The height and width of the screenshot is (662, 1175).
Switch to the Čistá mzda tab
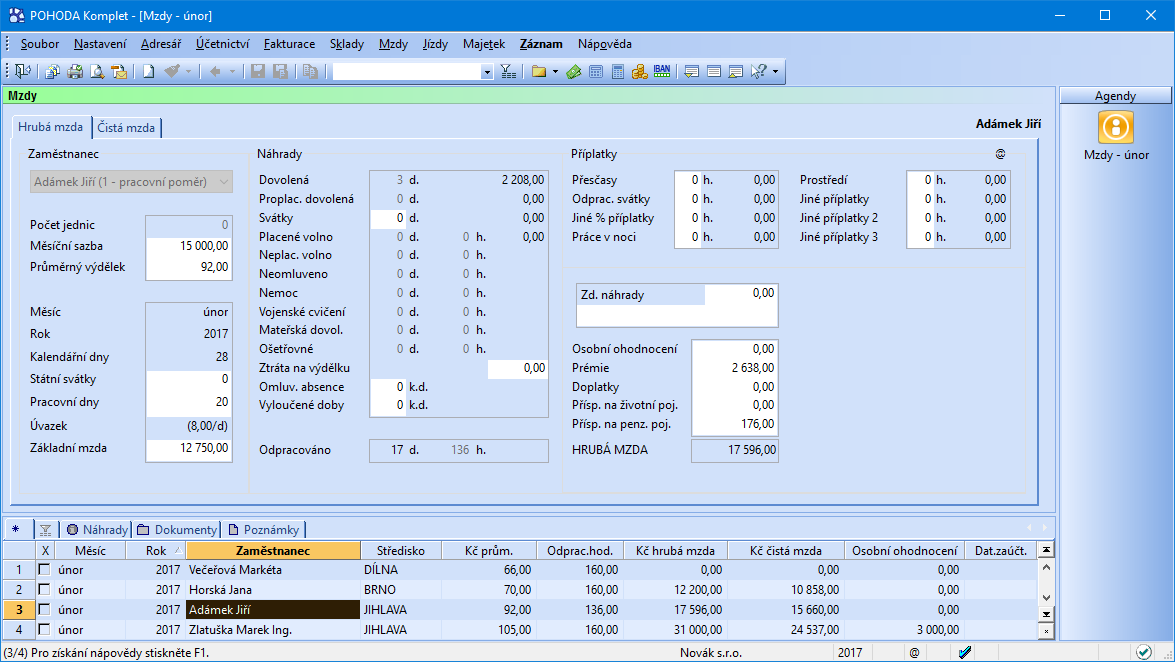(x=126, y=127)
